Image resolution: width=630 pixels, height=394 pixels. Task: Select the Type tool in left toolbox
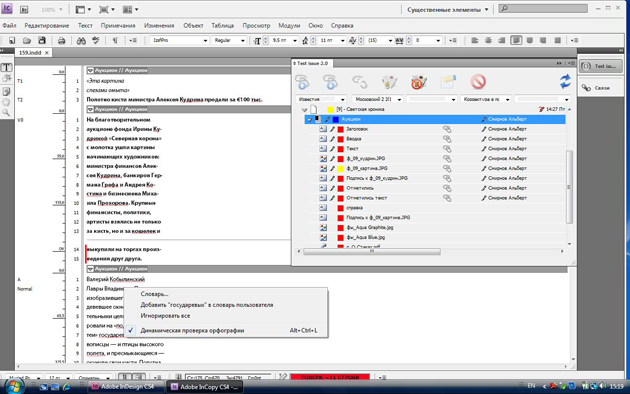pos(6,67)
